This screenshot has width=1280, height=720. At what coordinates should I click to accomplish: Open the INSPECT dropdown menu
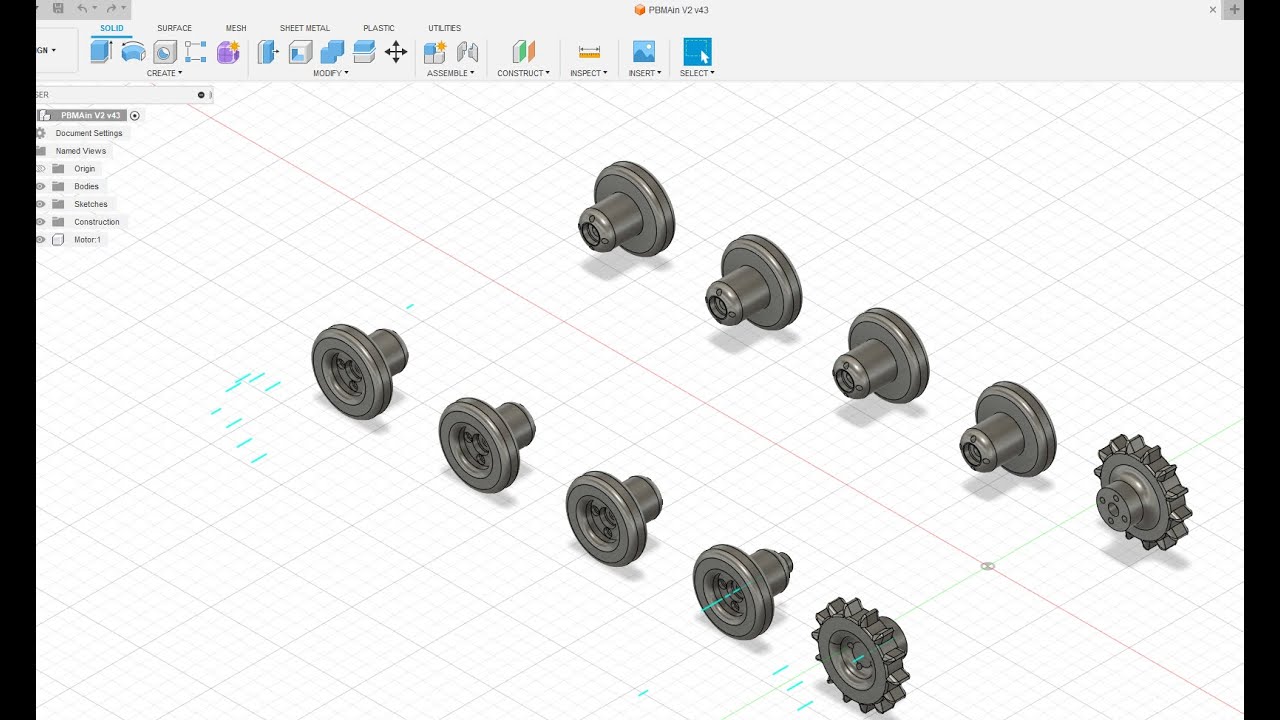tap(589, 73)
